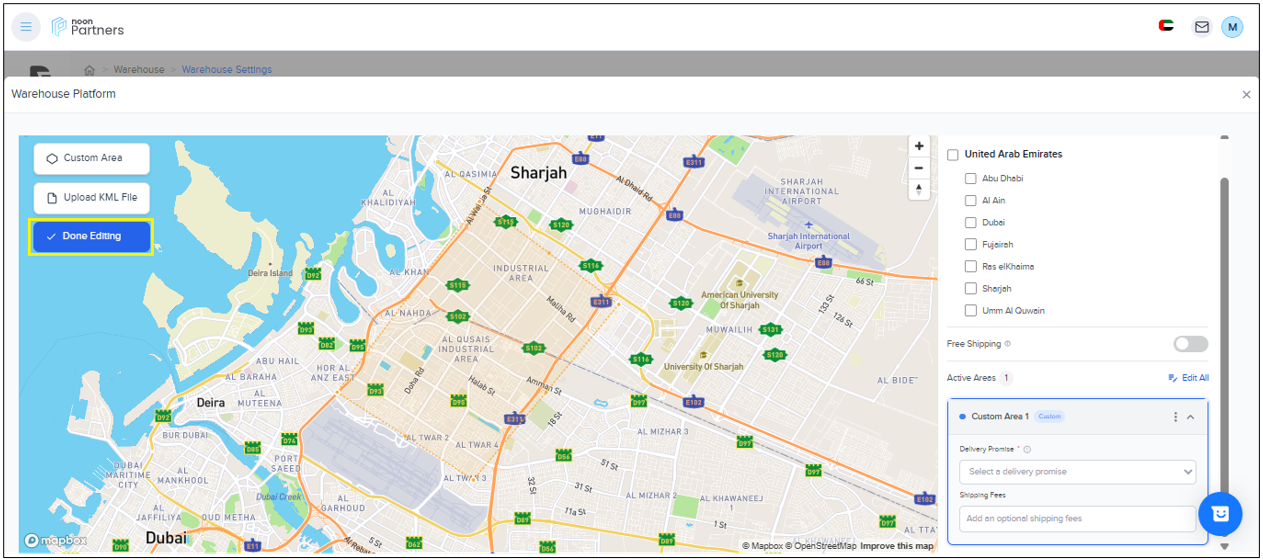
Task: Go to Warehouse breadcrumb
Action: (x=139, y=70)
